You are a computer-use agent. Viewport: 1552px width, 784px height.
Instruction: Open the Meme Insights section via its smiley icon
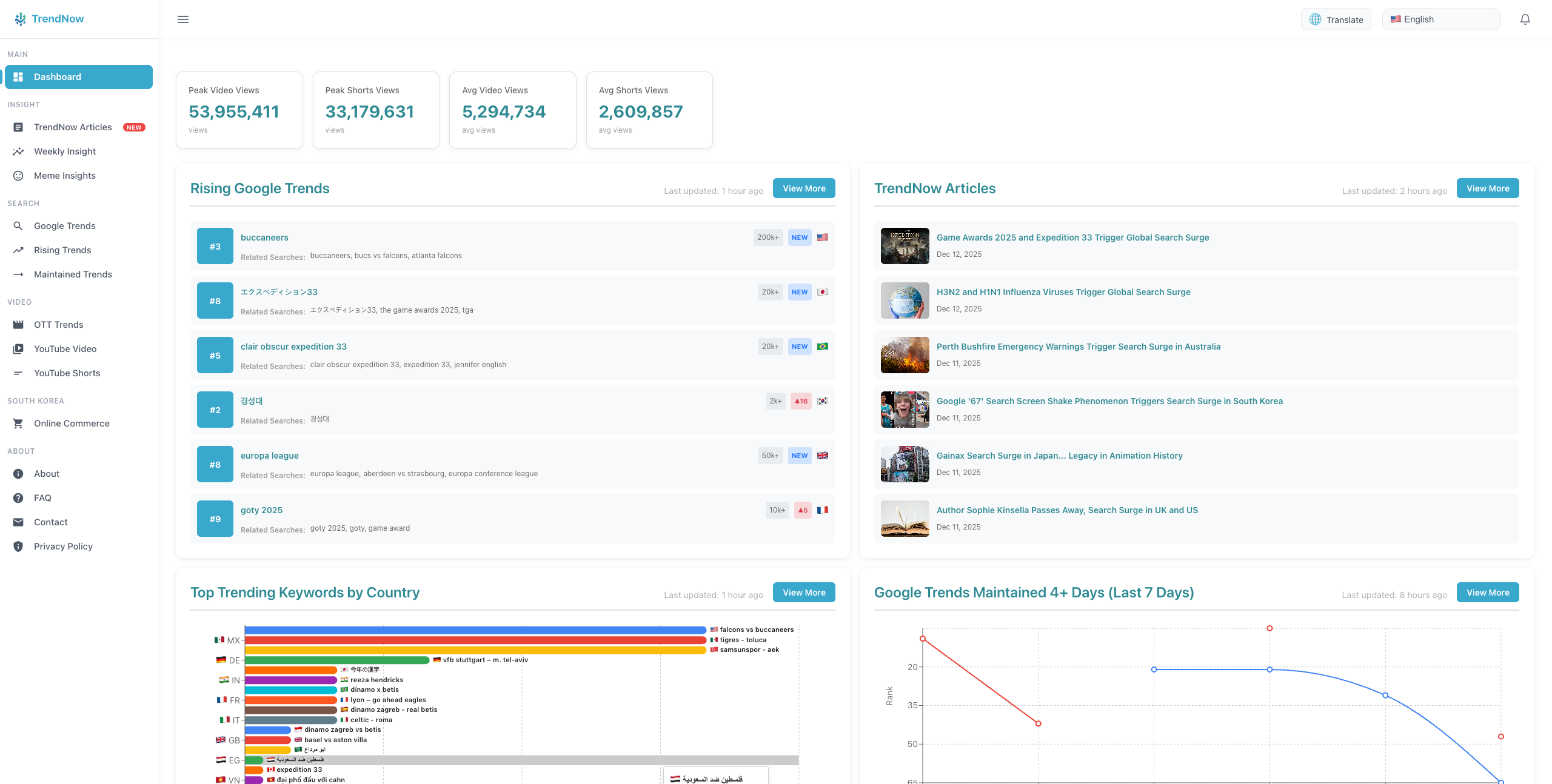click(19, 175)
